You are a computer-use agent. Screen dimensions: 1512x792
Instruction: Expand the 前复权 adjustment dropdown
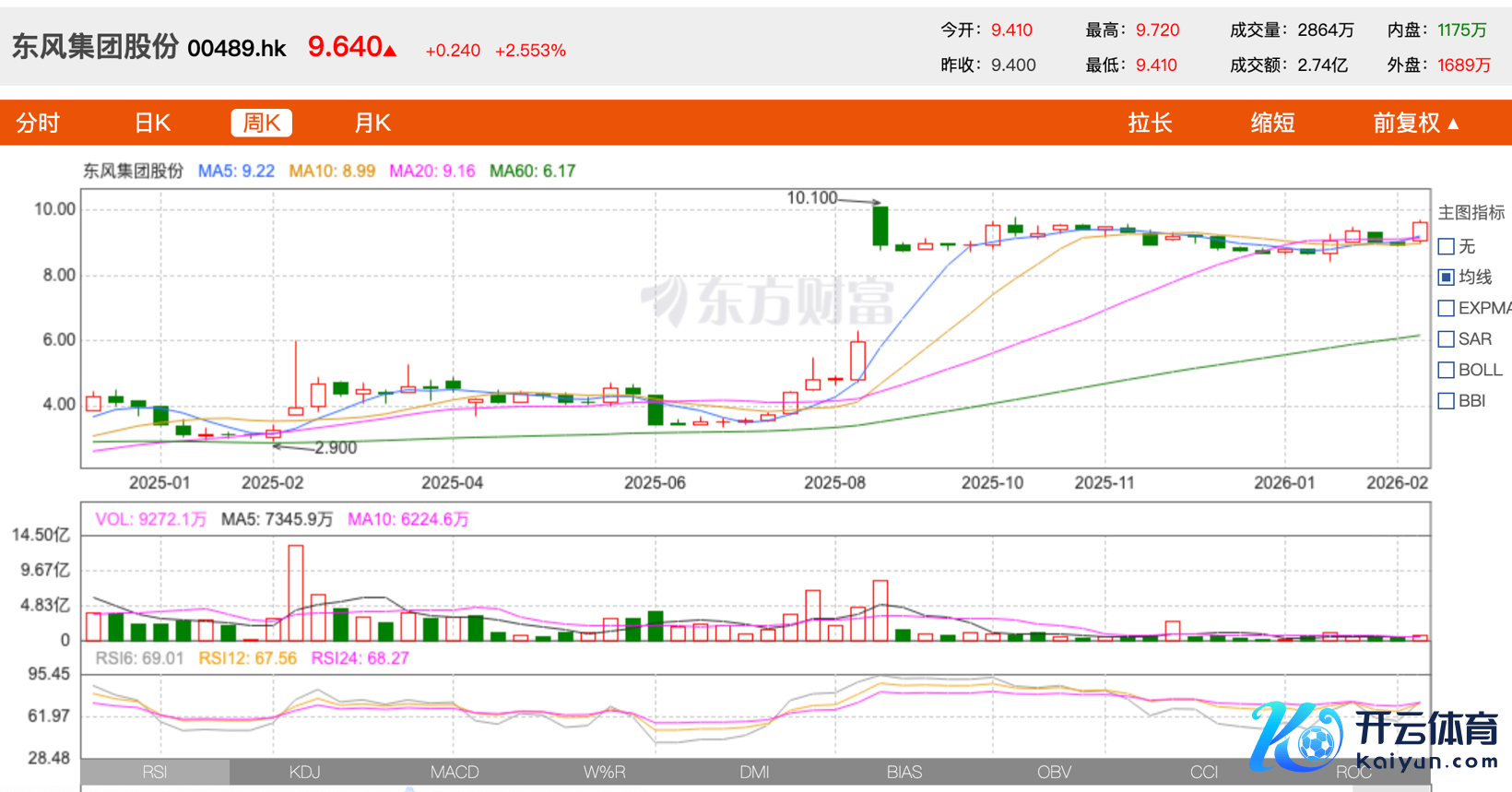[x=1415, y=123]
